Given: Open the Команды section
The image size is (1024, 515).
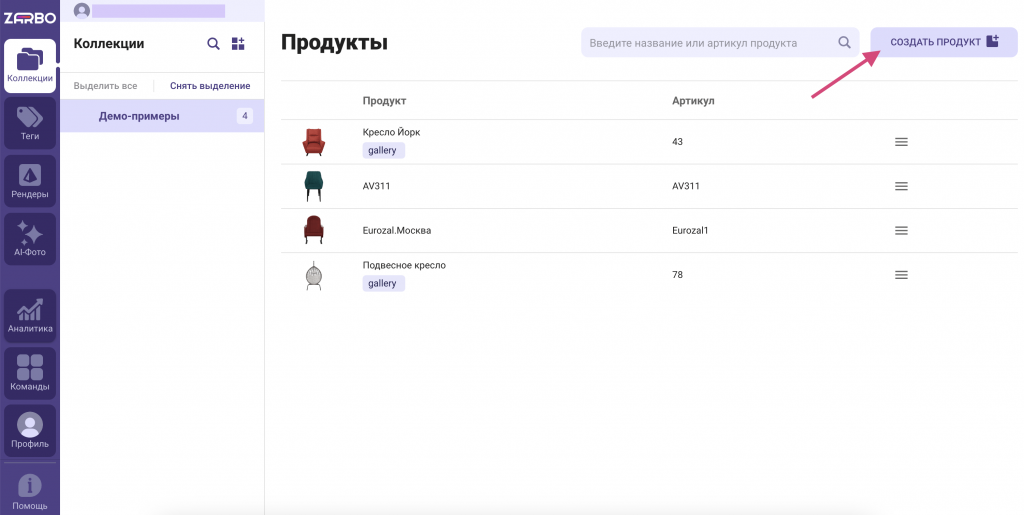Looking at the screenshot, I should coord(30,374).
